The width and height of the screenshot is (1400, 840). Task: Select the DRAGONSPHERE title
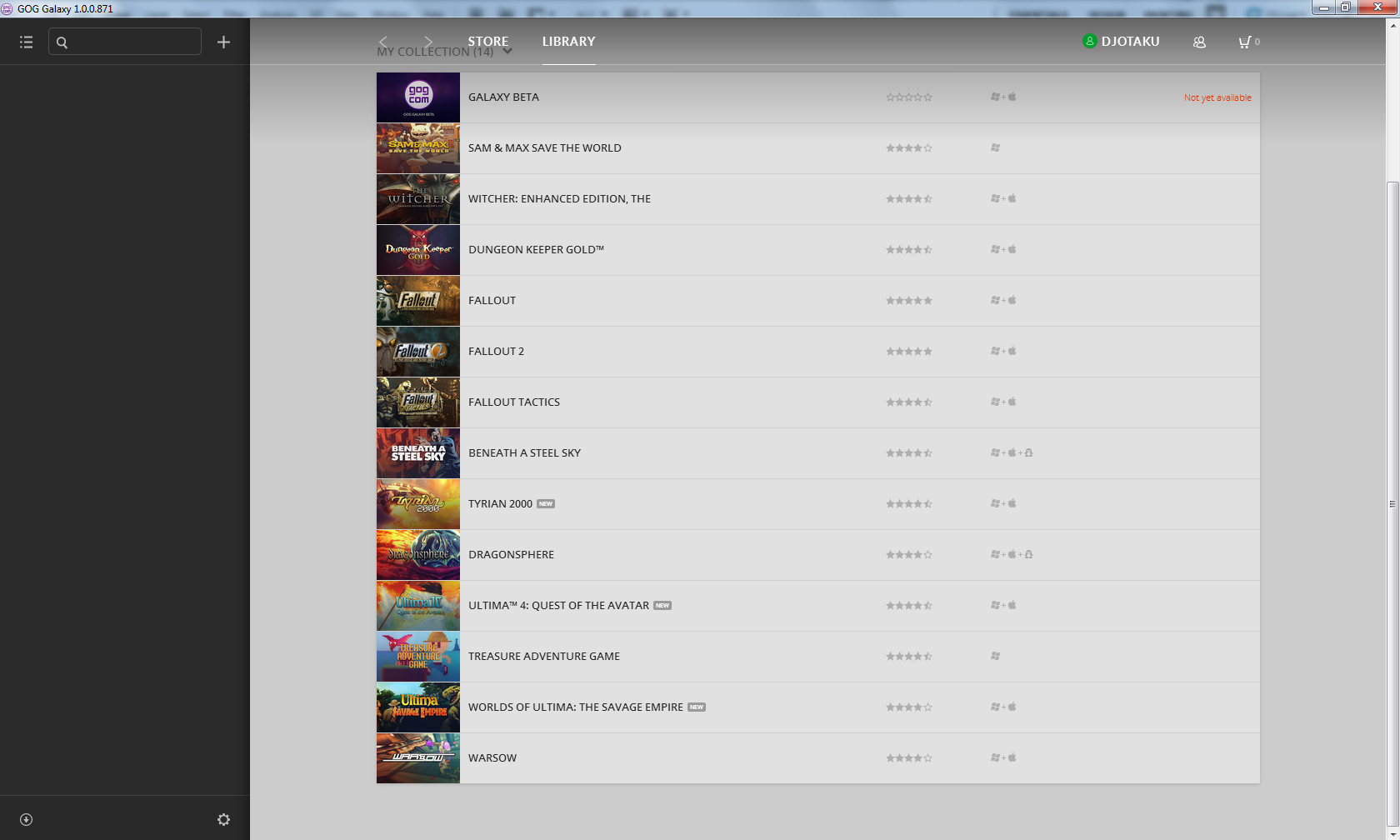click(x=511, y=555)
